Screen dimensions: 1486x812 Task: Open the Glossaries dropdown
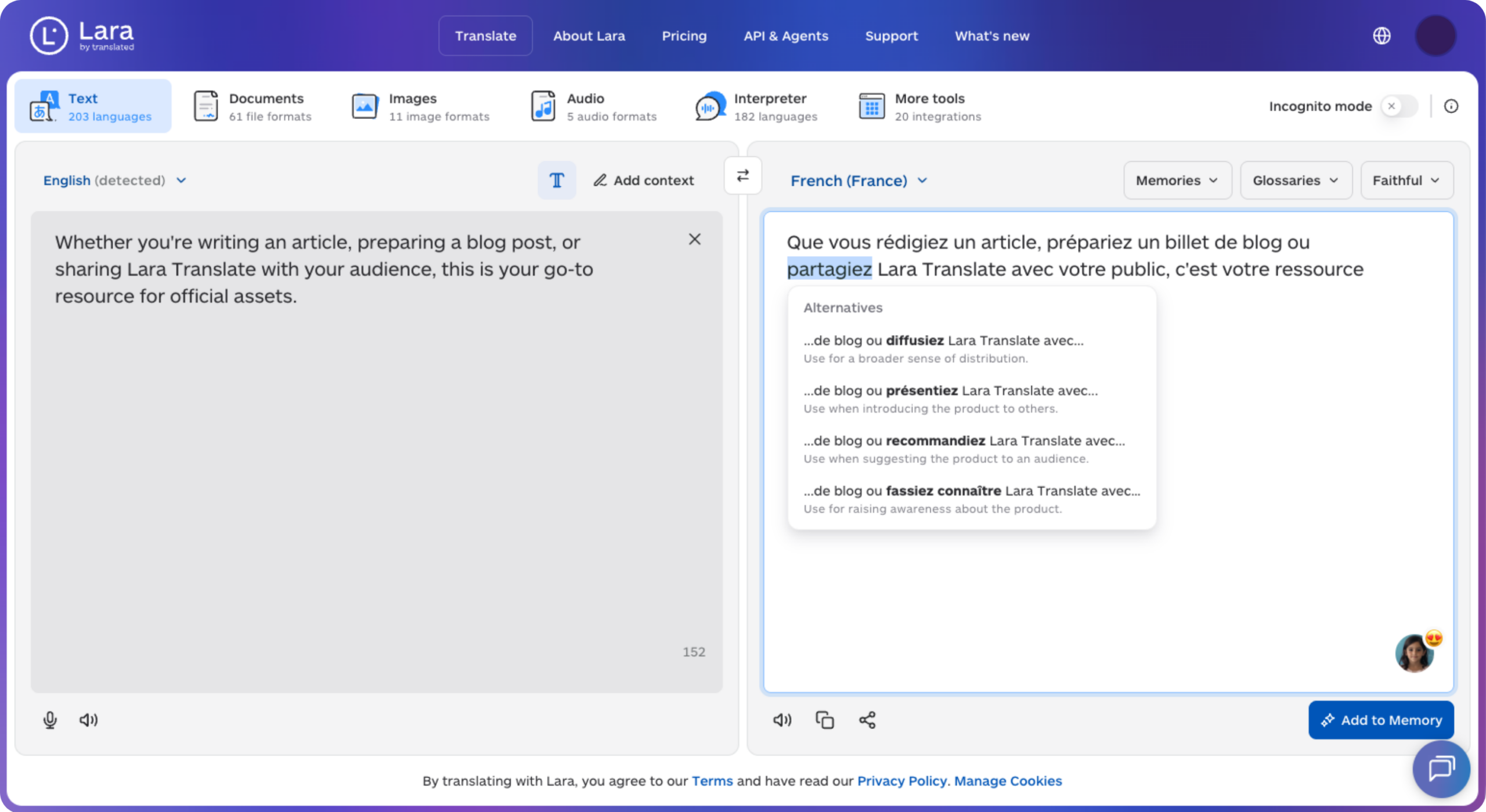click(1296, 181)
